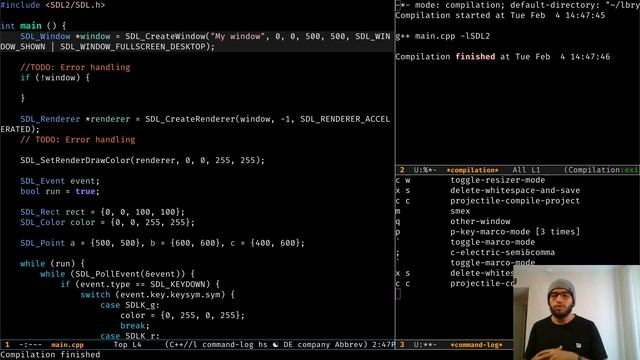640x360 pixels.
Task: Click 'if (!window) {' line
Action: point(55,78)
